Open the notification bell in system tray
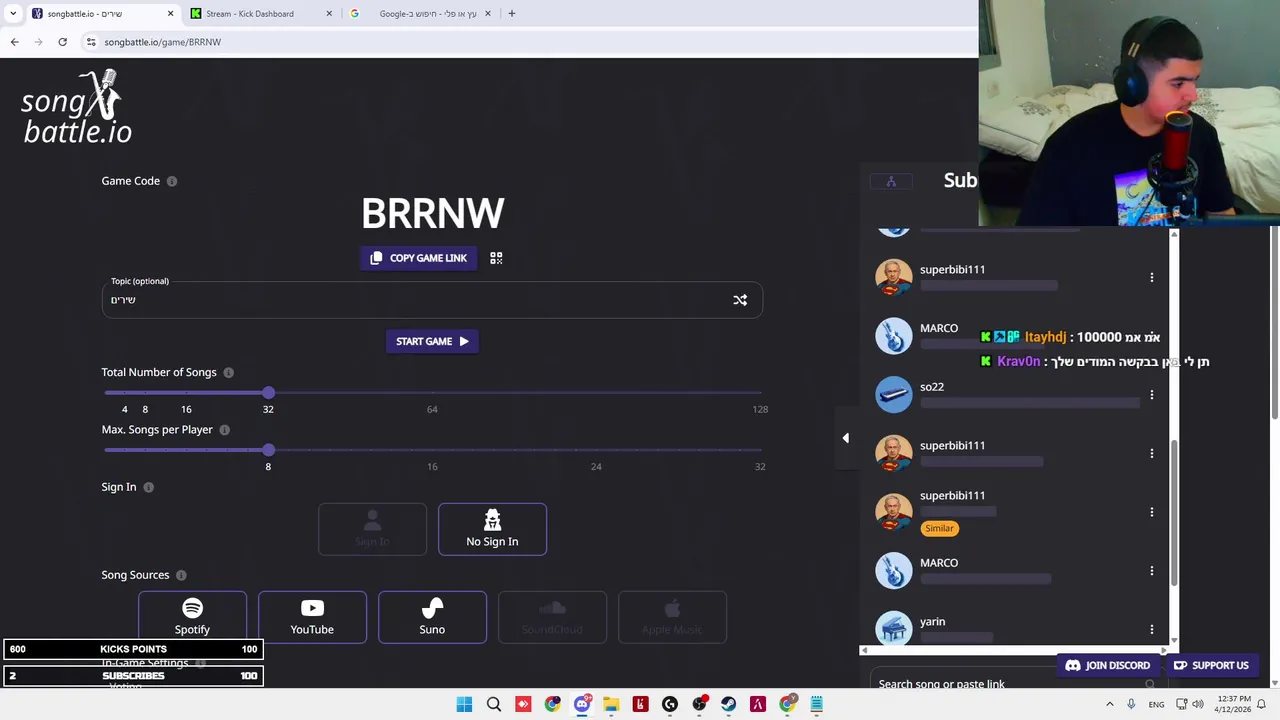The width and height of the screenshot is (1280, 720). pyautogui.click(x=1261, y=704)
